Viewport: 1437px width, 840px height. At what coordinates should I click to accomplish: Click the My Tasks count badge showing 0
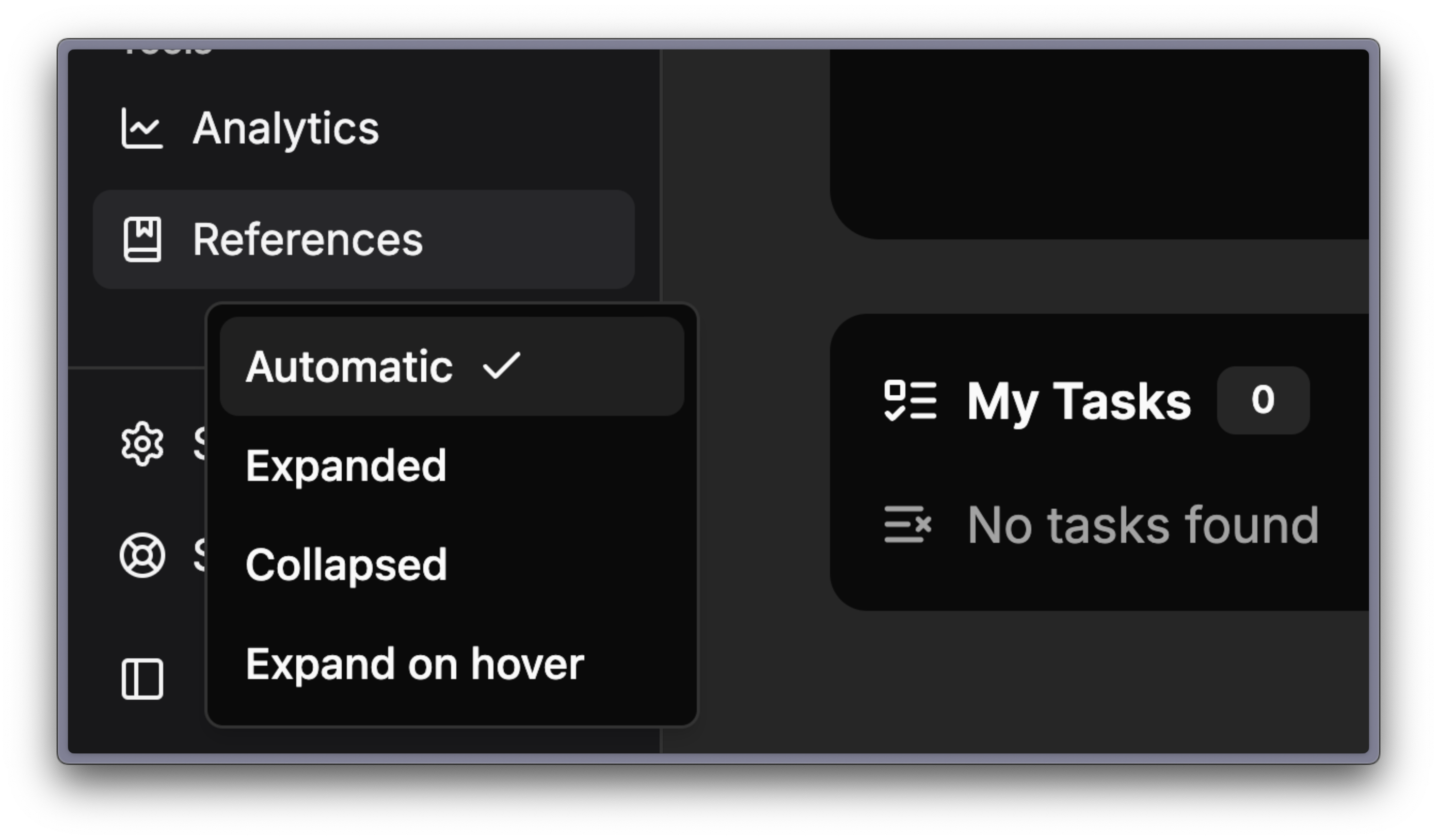pyautogui.click(x=1263, y=400)
